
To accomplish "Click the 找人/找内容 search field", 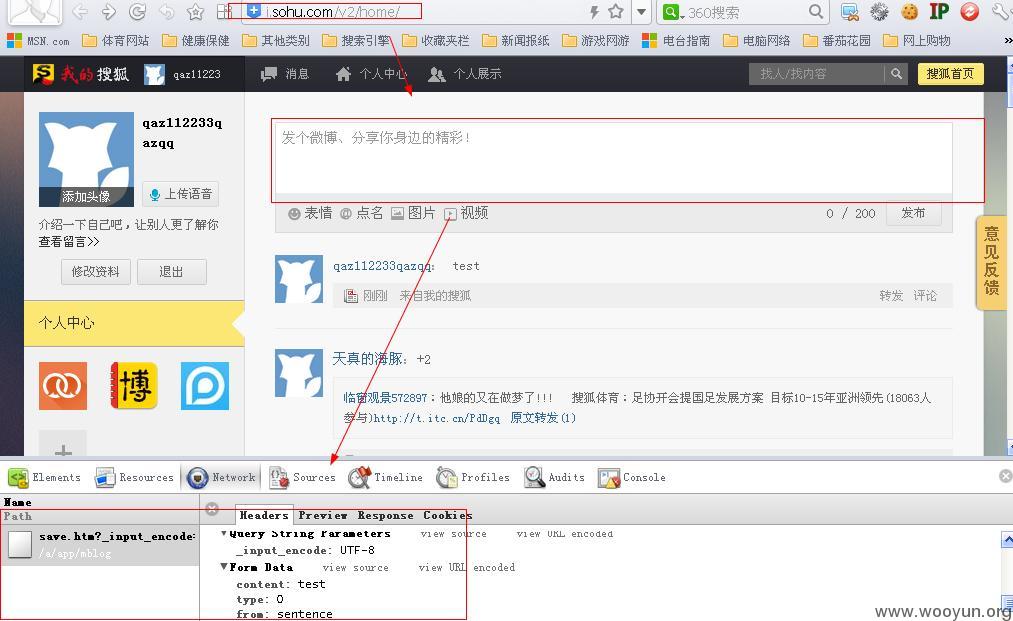I will click(817, 74).
